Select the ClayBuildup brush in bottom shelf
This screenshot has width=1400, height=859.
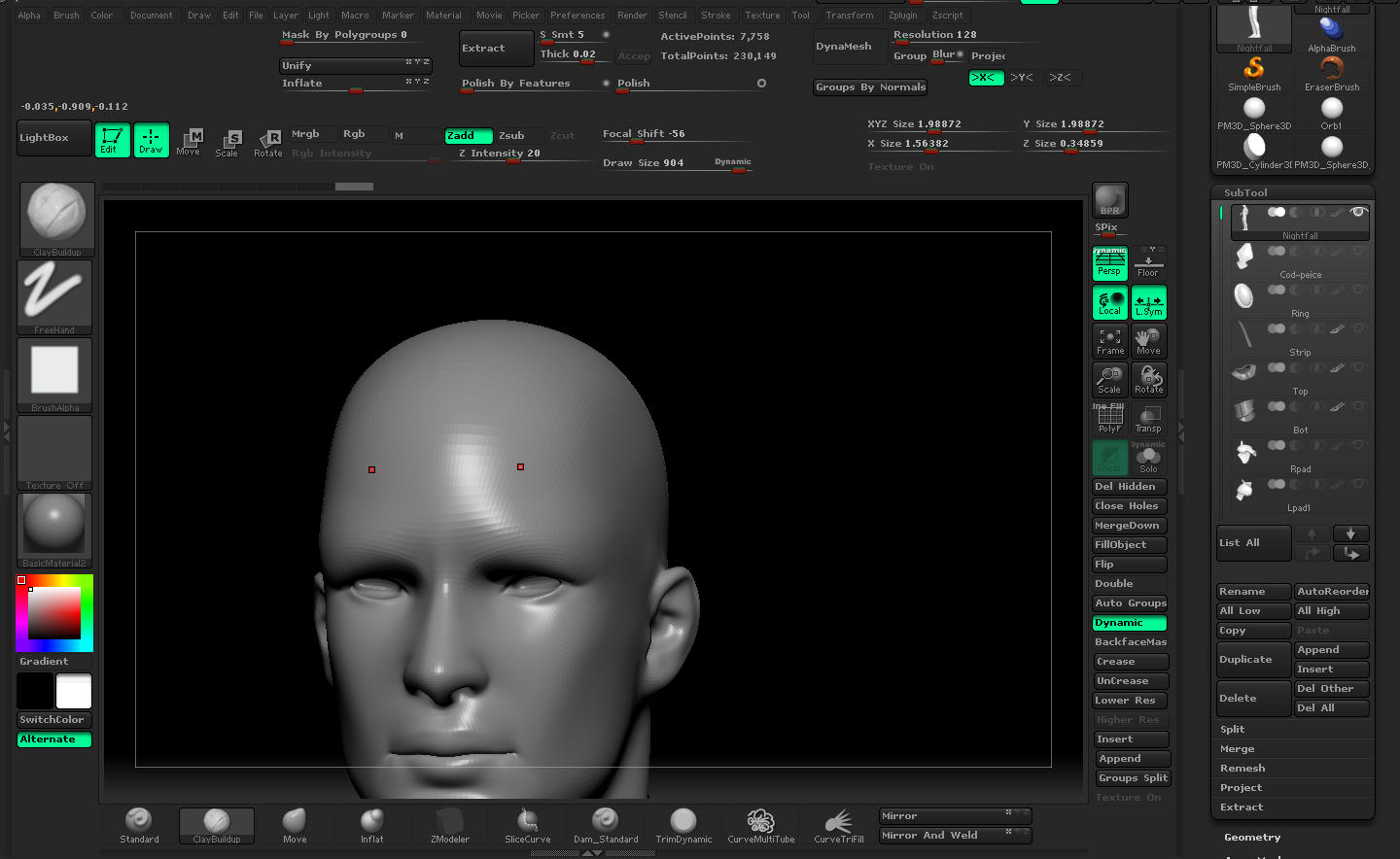217,825
